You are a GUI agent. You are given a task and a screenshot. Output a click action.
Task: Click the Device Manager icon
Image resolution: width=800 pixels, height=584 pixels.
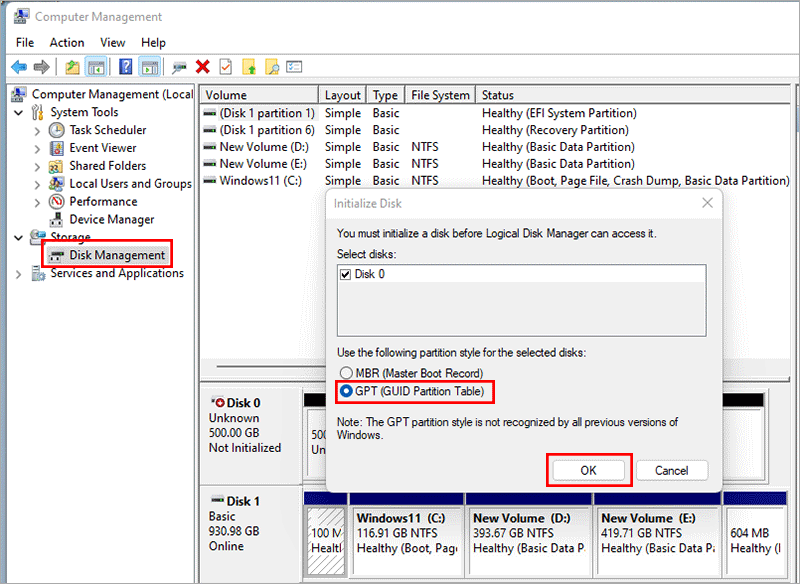[x=57, y=220]
